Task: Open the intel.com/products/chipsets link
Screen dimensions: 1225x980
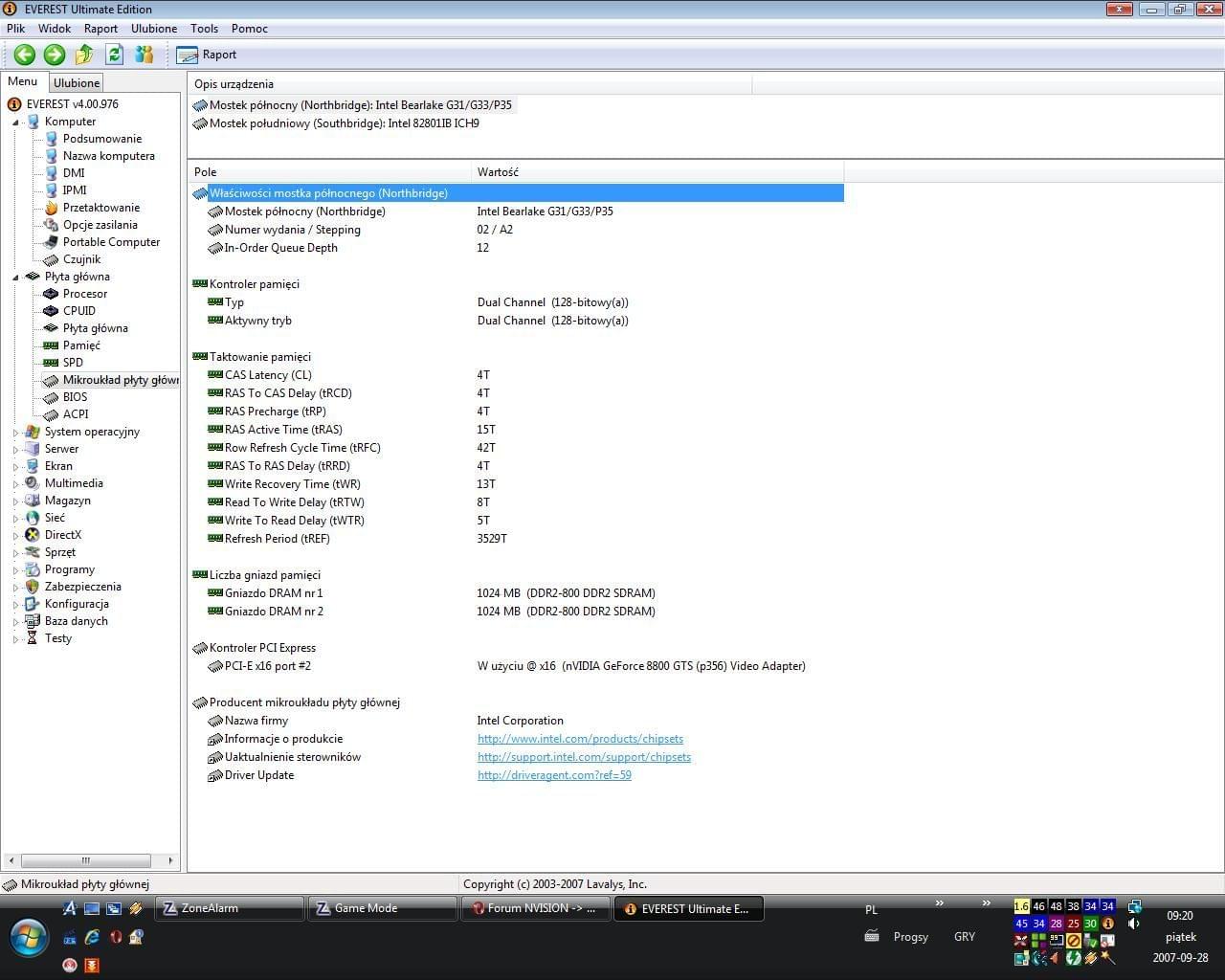Action: point(580,739)
